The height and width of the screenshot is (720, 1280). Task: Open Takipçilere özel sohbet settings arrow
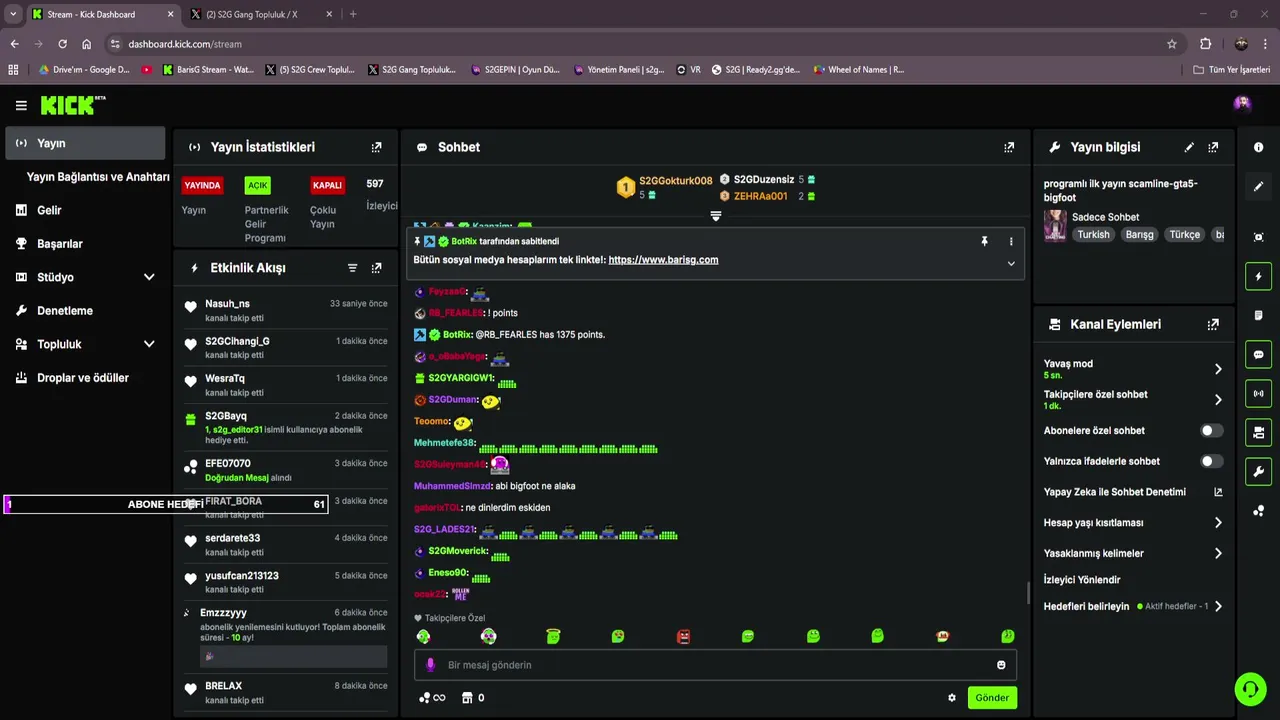pyautogui.click(x=1218, y=400)
